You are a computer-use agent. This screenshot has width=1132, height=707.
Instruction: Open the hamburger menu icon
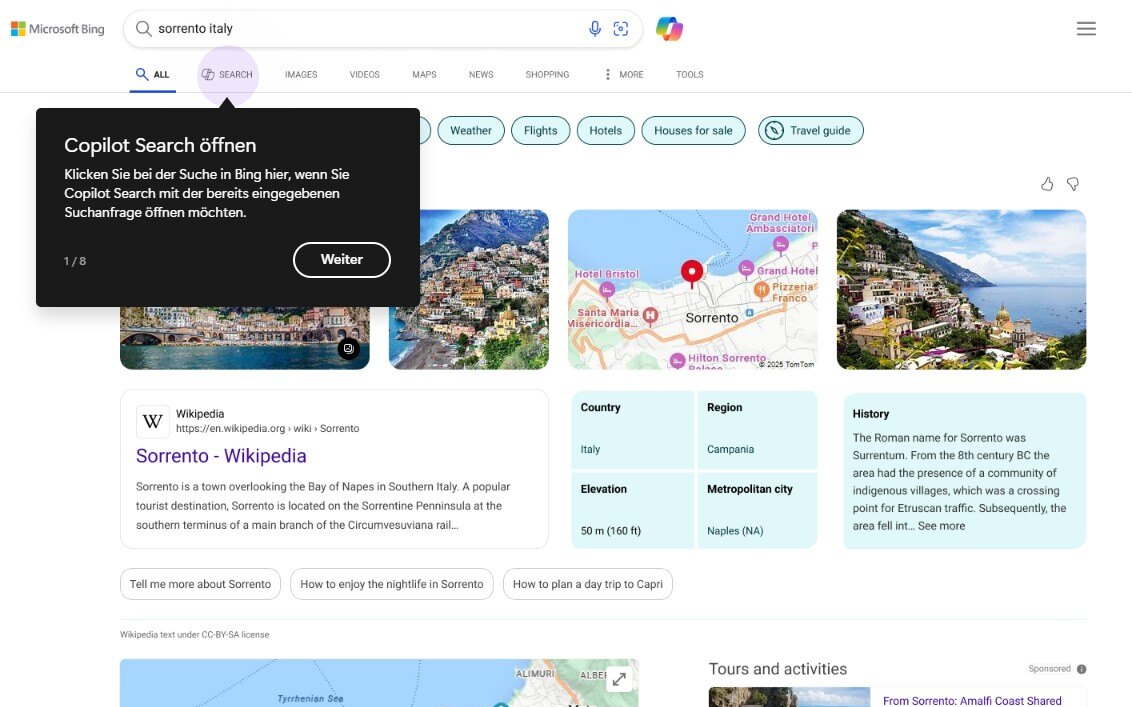tap(1086, 29)
